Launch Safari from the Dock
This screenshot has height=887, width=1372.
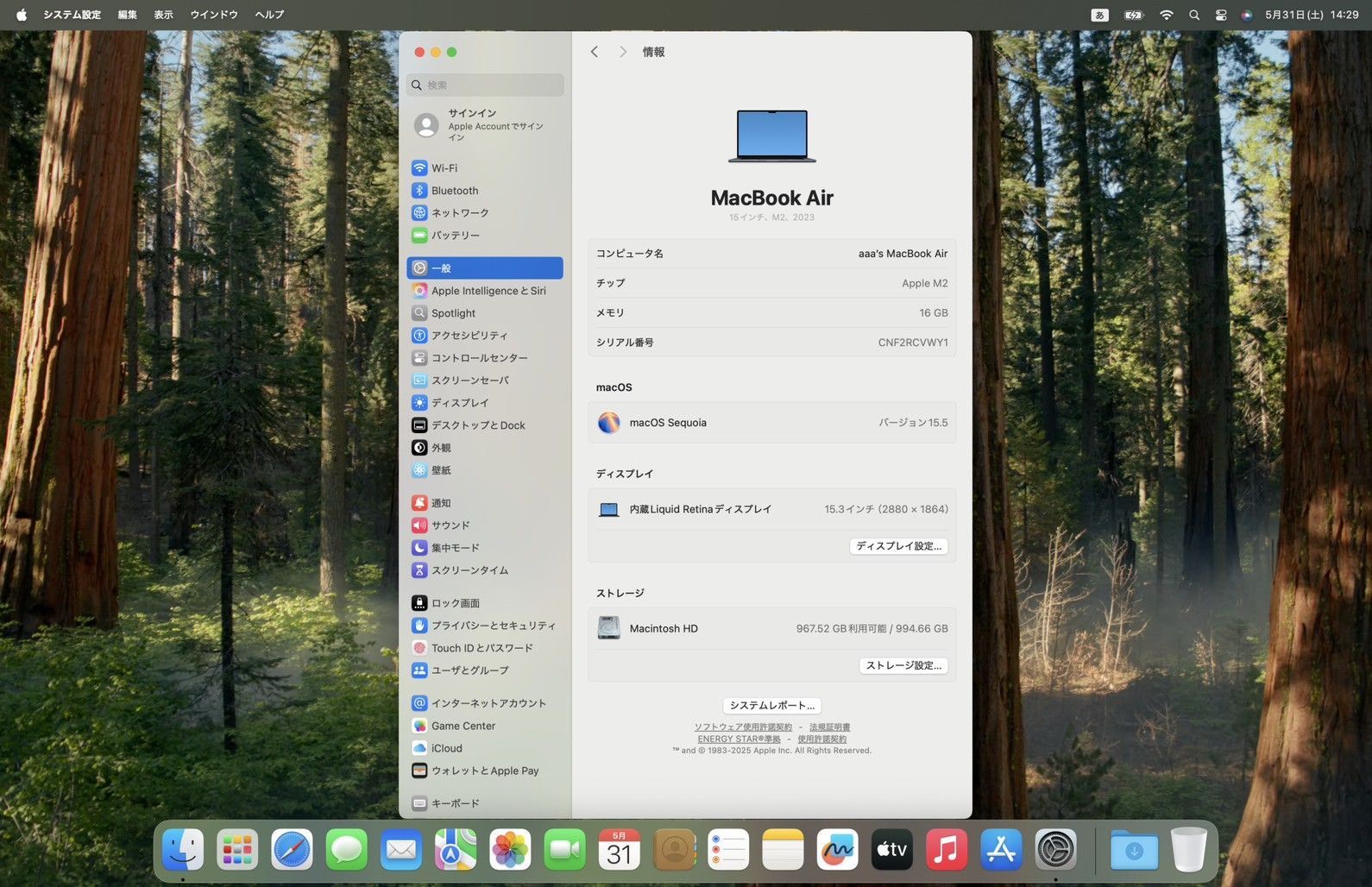[x=293, y=851]
